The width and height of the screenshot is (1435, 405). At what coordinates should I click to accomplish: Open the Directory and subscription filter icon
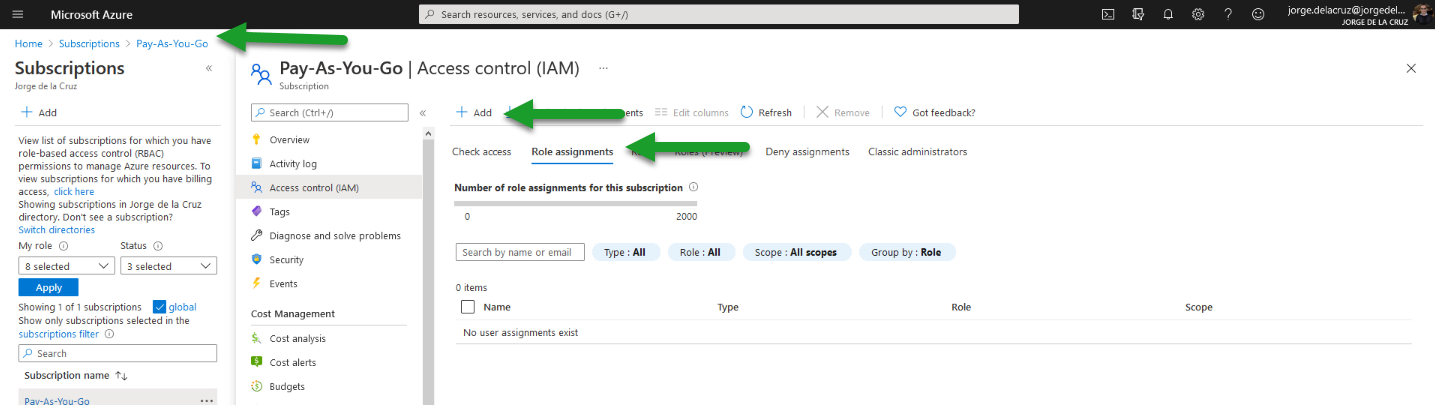click(x=1138, y=14)
